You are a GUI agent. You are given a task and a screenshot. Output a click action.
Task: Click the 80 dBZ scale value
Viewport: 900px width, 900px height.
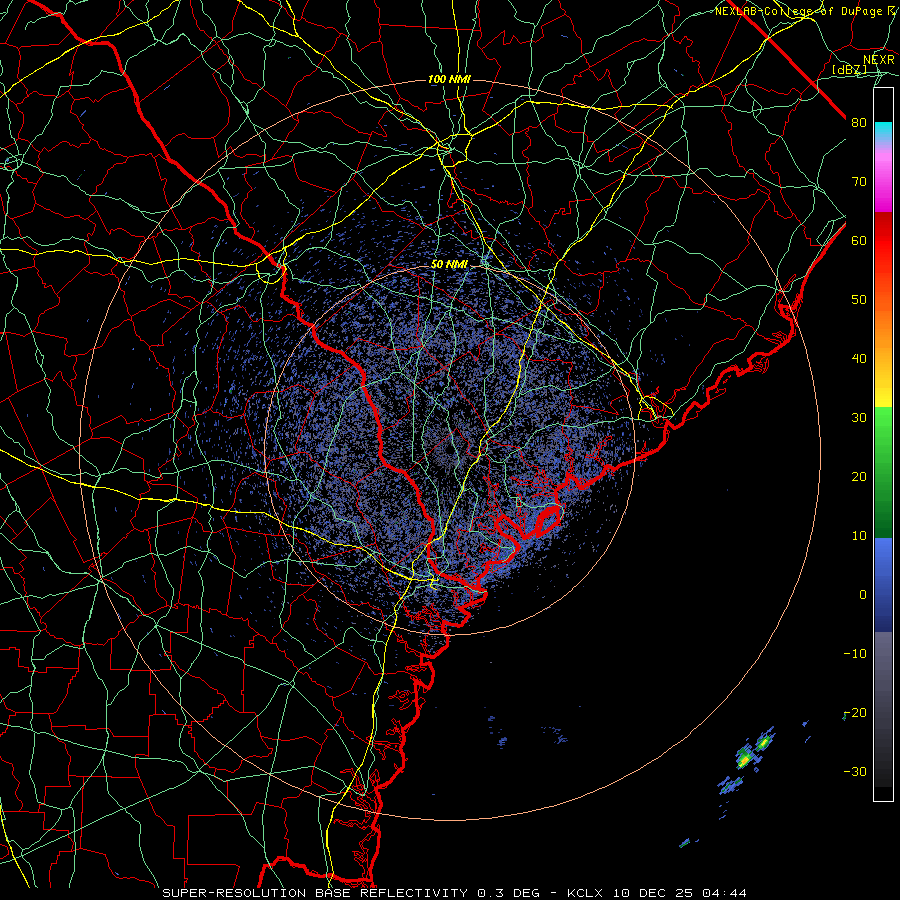click(x=859, y=123)
